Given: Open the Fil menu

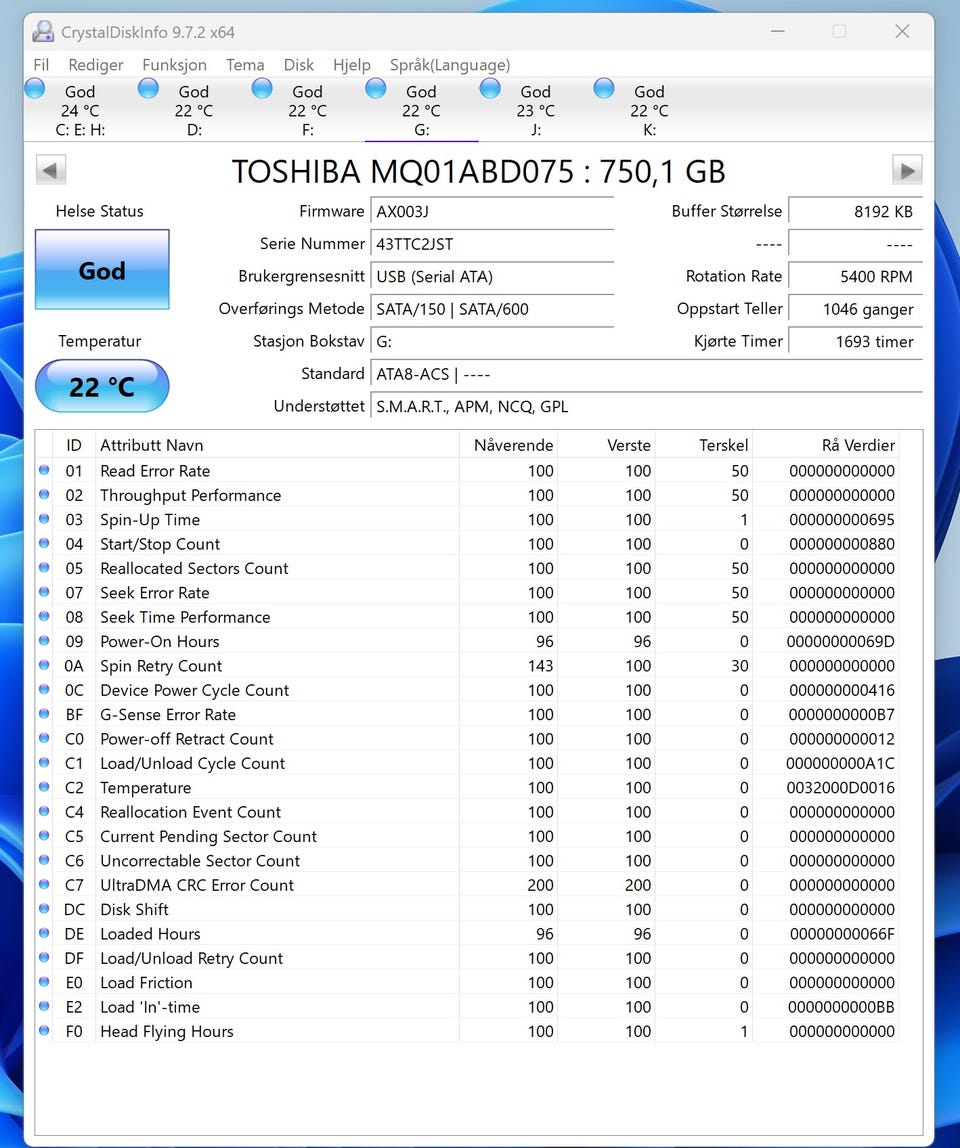Looking at the screenshot, I should coord(41,64).
